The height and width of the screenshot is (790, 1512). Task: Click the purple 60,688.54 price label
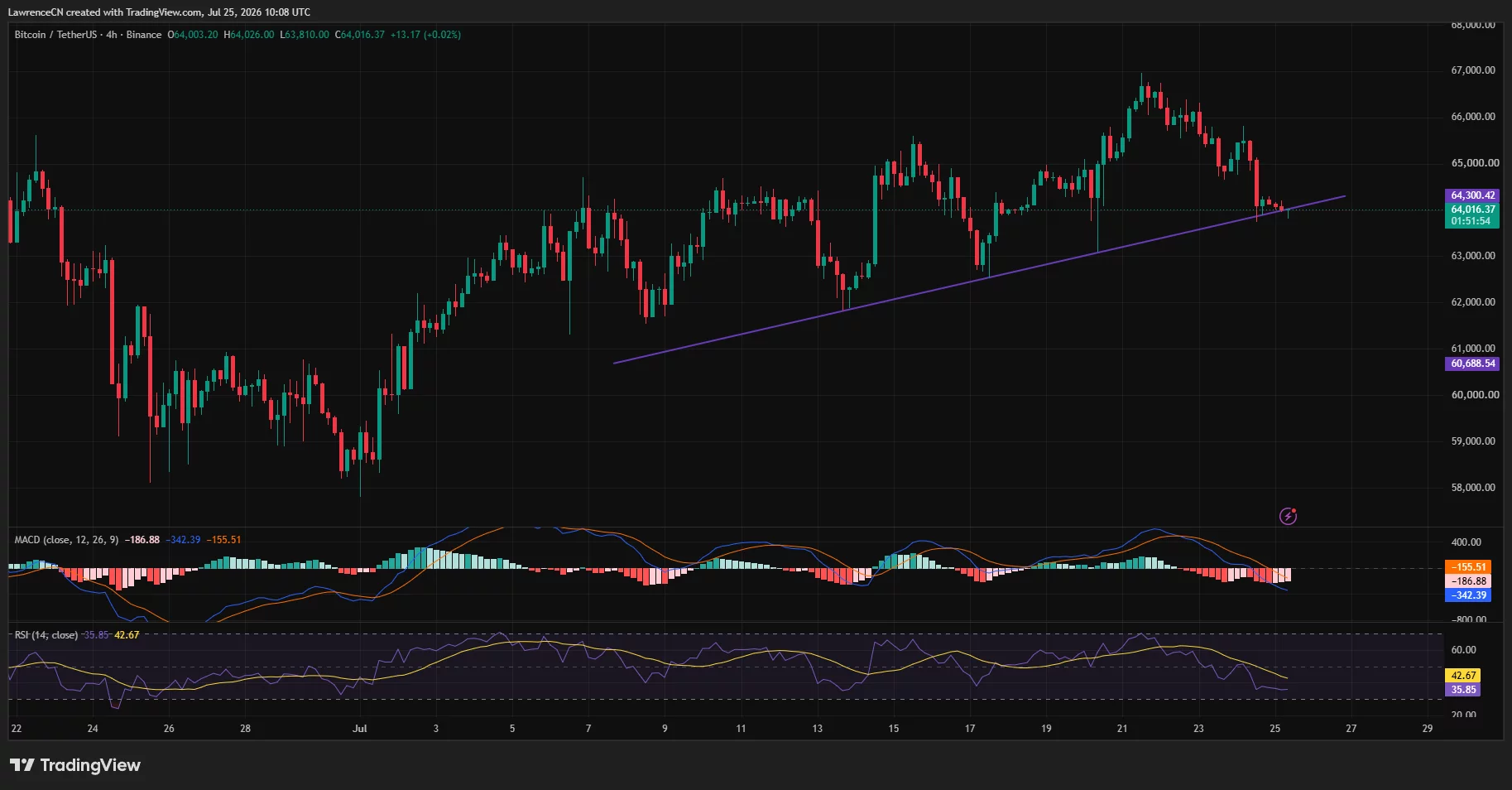[1472, 364]
